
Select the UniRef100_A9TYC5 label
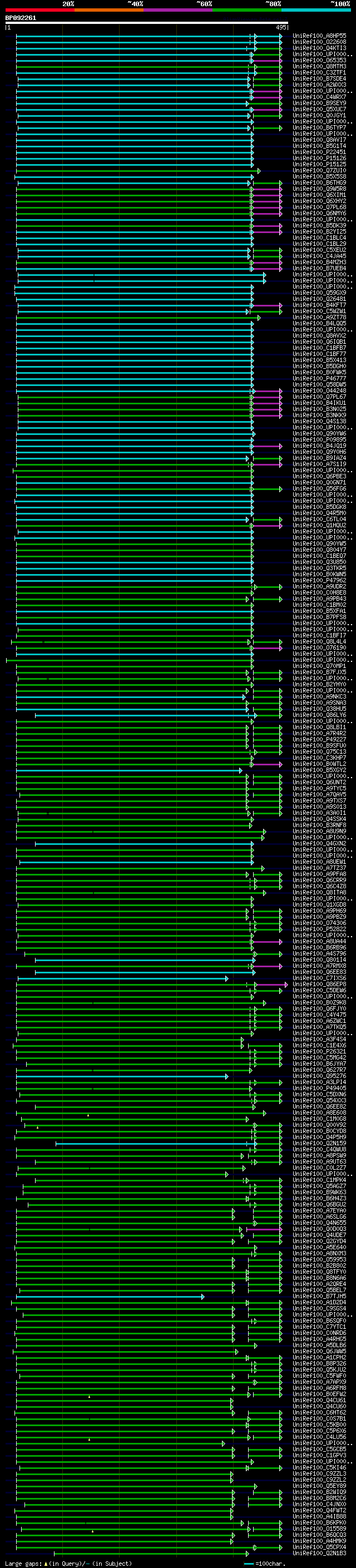pyautogui.click(x=319, y=788)
